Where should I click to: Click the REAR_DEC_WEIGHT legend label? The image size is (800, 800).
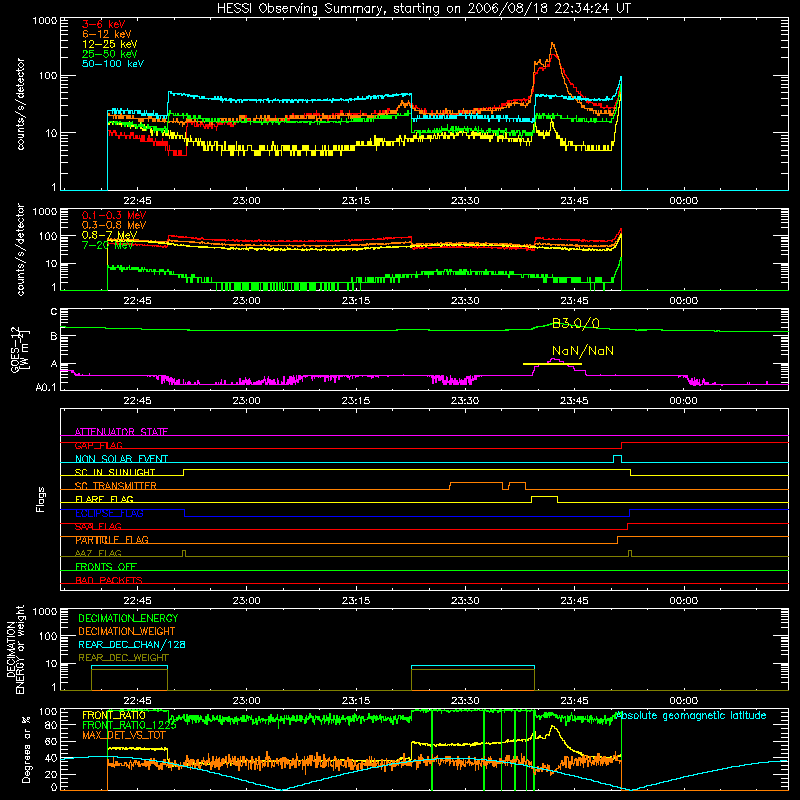click(x=123, y=658)
